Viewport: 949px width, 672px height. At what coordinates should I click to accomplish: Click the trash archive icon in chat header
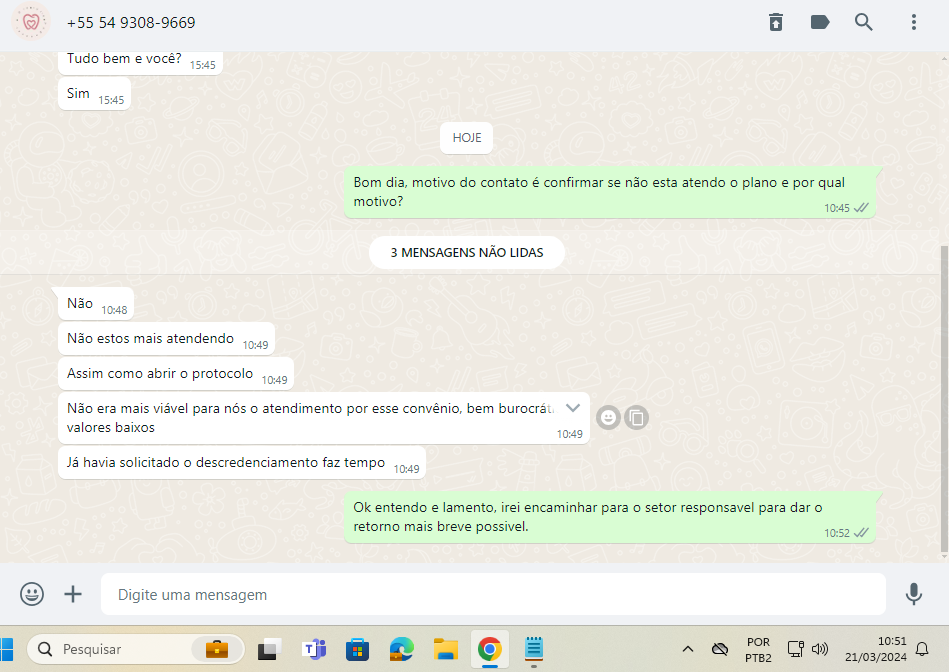(x=776, y=22)
